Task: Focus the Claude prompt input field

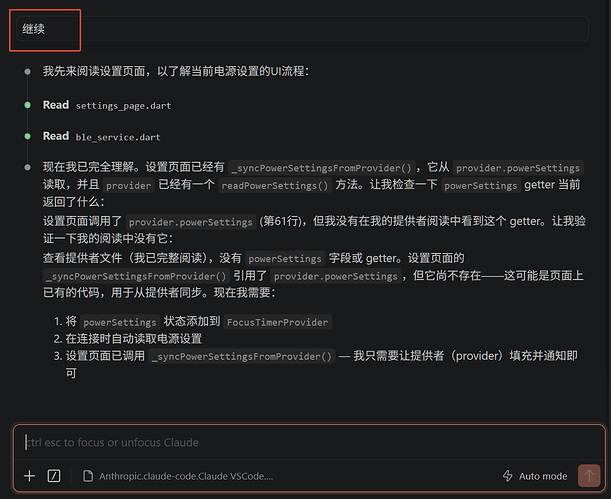Action: pyautogui.click(x=308, y=443)
